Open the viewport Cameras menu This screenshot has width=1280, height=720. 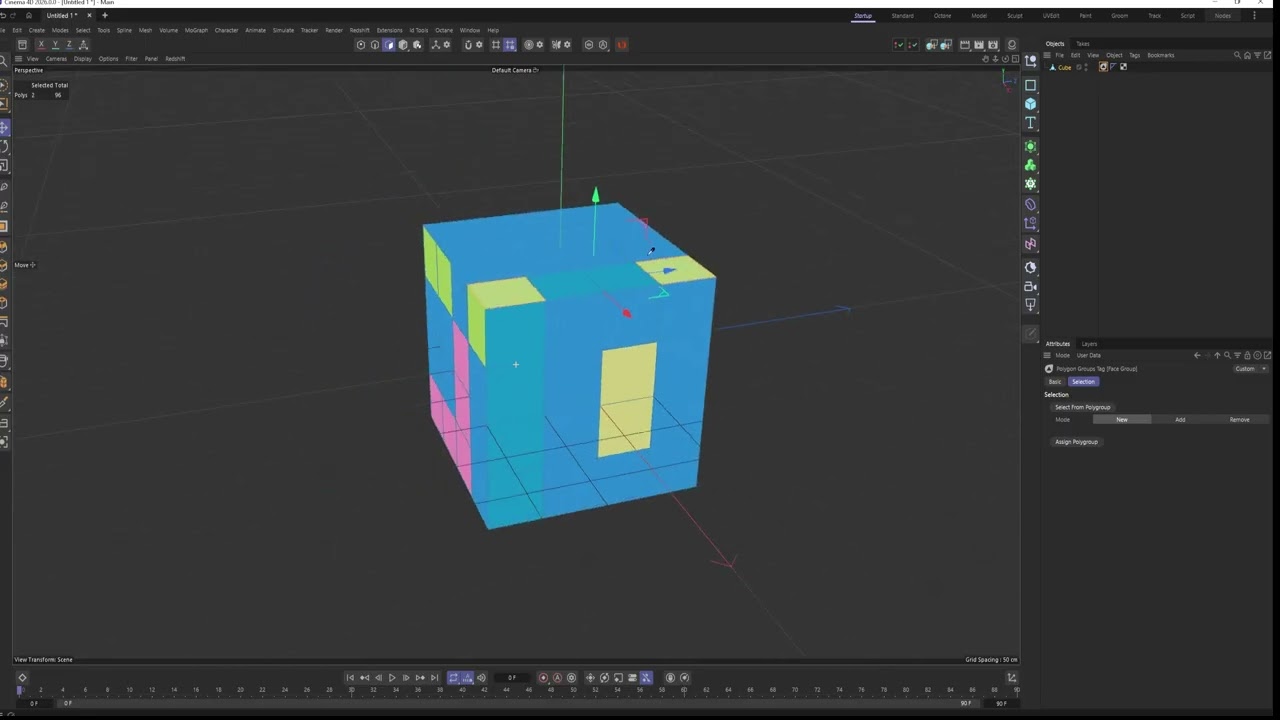click(56, 59)
